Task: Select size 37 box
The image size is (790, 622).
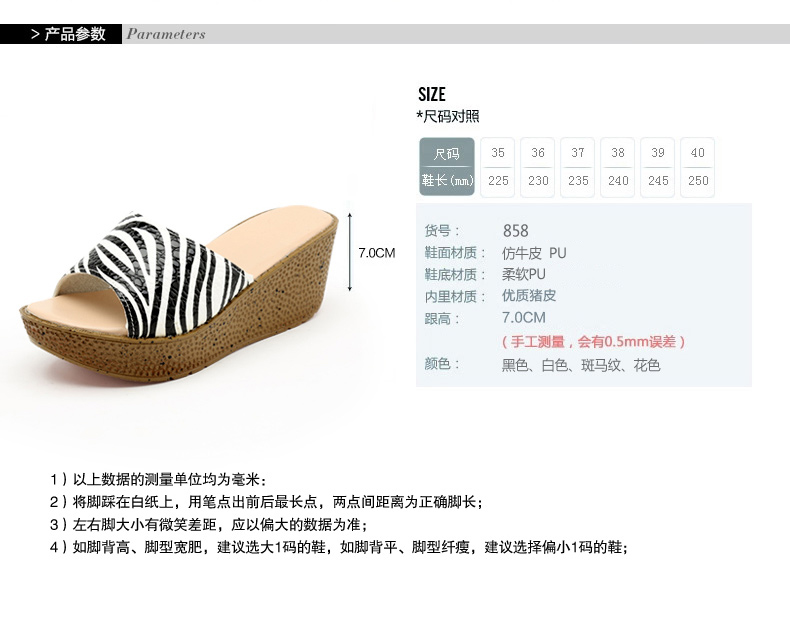Action: tap(578, 167)
